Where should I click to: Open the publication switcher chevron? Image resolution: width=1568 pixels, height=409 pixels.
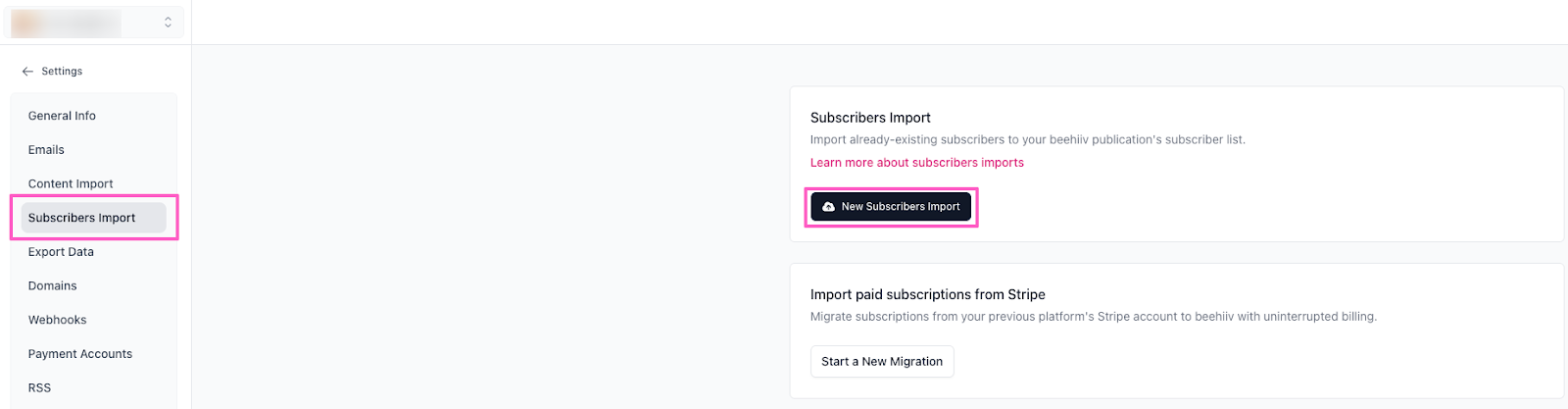click(x=168, y=23)
